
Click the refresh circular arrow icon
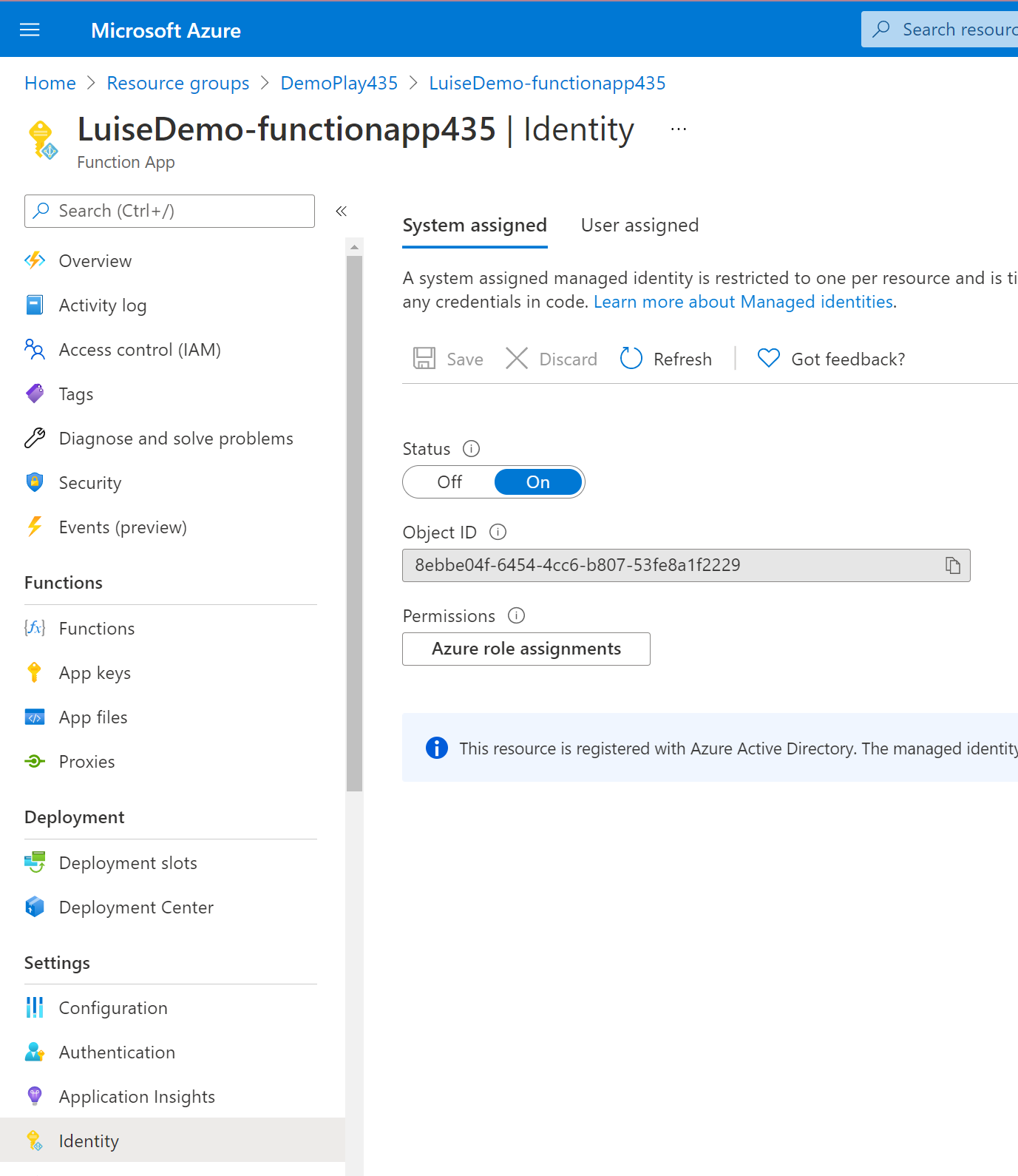631,359
